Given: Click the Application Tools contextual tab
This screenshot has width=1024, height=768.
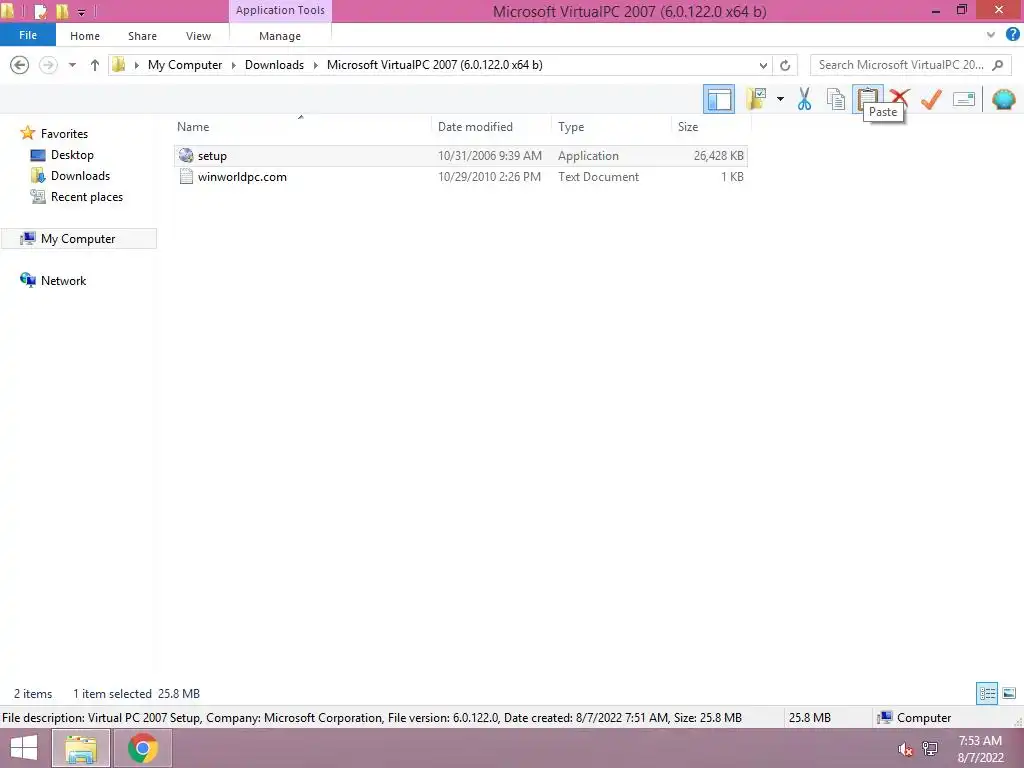Looking at the screenshot, I should point(280,10).
